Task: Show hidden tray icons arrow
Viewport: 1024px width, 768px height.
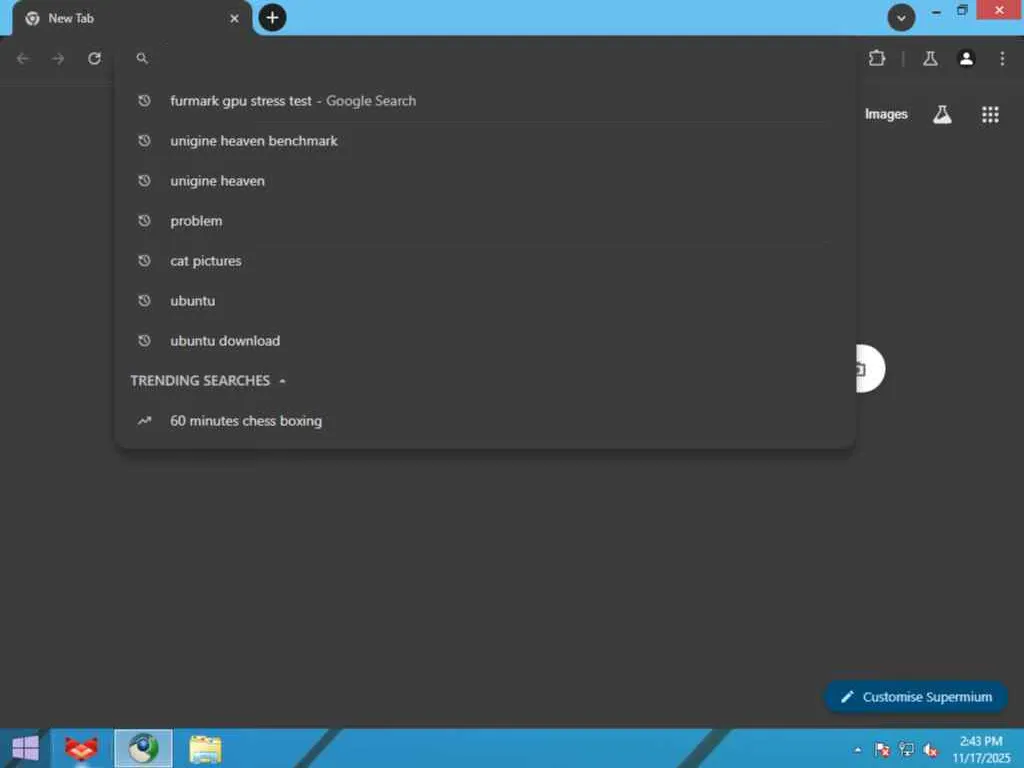Action: [x=857, y=750]
